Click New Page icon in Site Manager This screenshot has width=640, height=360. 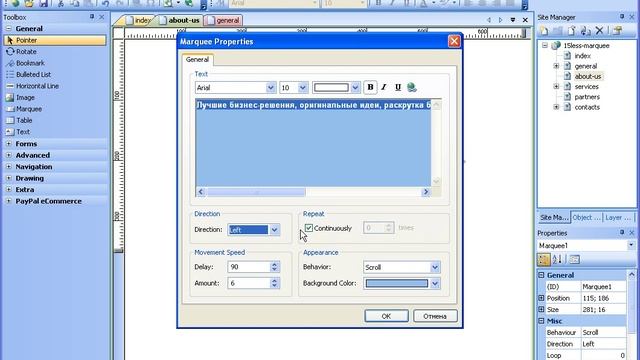tap(544, 31)
